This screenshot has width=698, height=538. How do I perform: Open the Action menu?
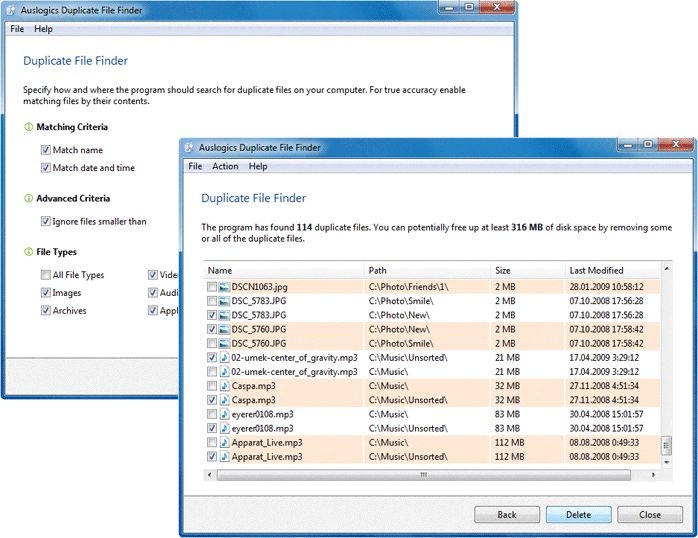[x=225, y=166]
